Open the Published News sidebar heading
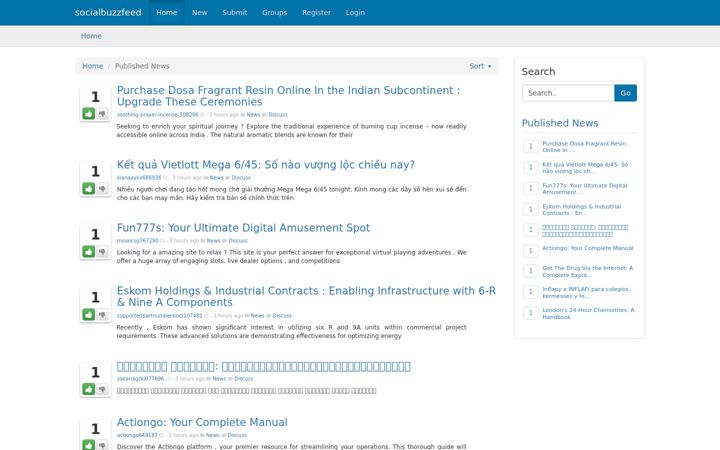Screen dimensions: 720x450 (x=560, y=123)
